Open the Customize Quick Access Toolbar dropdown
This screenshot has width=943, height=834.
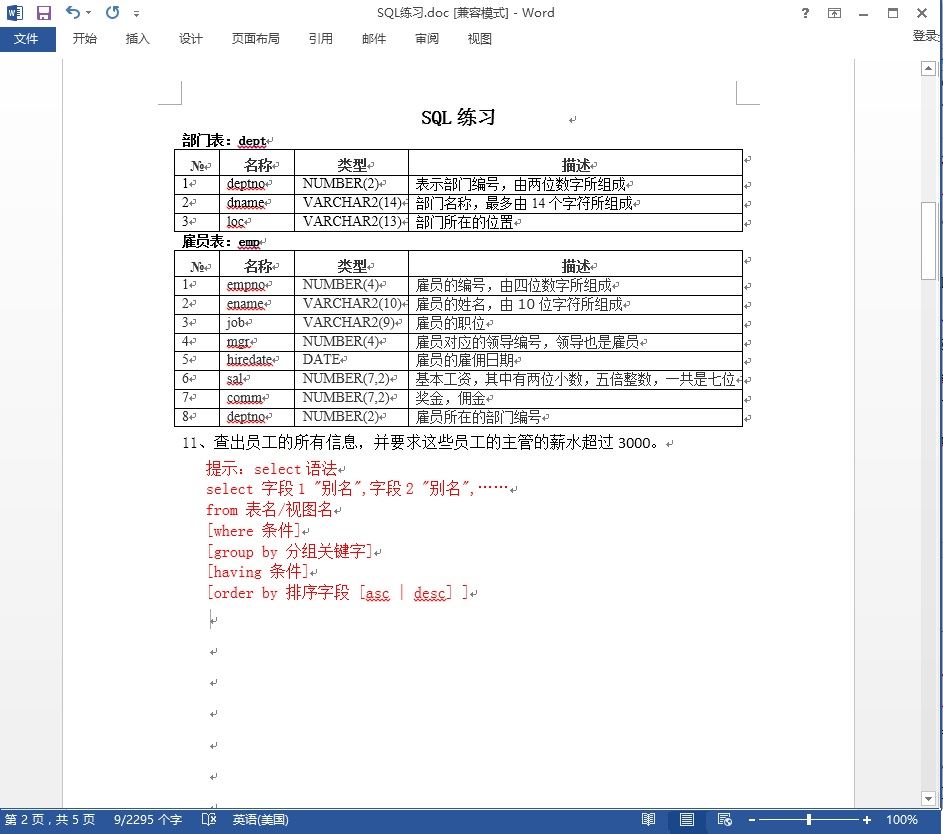click(137, 13)
